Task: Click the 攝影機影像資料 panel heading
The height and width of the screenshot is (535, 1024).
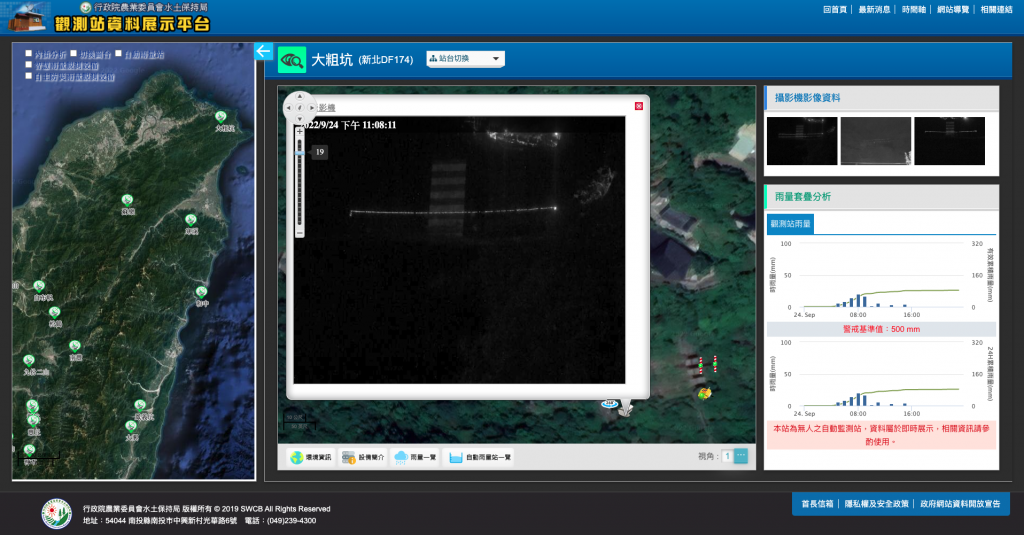Action: tap(807, 98)
